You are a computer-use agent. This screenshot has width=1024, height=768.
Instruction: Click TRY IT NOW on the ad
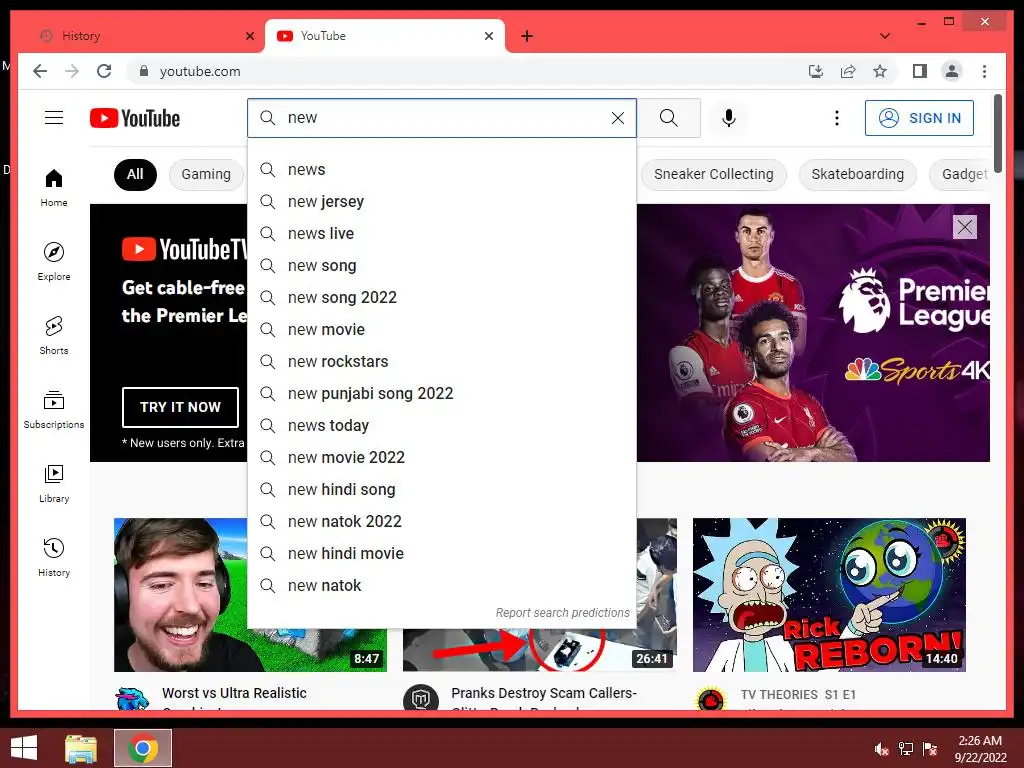180,407
